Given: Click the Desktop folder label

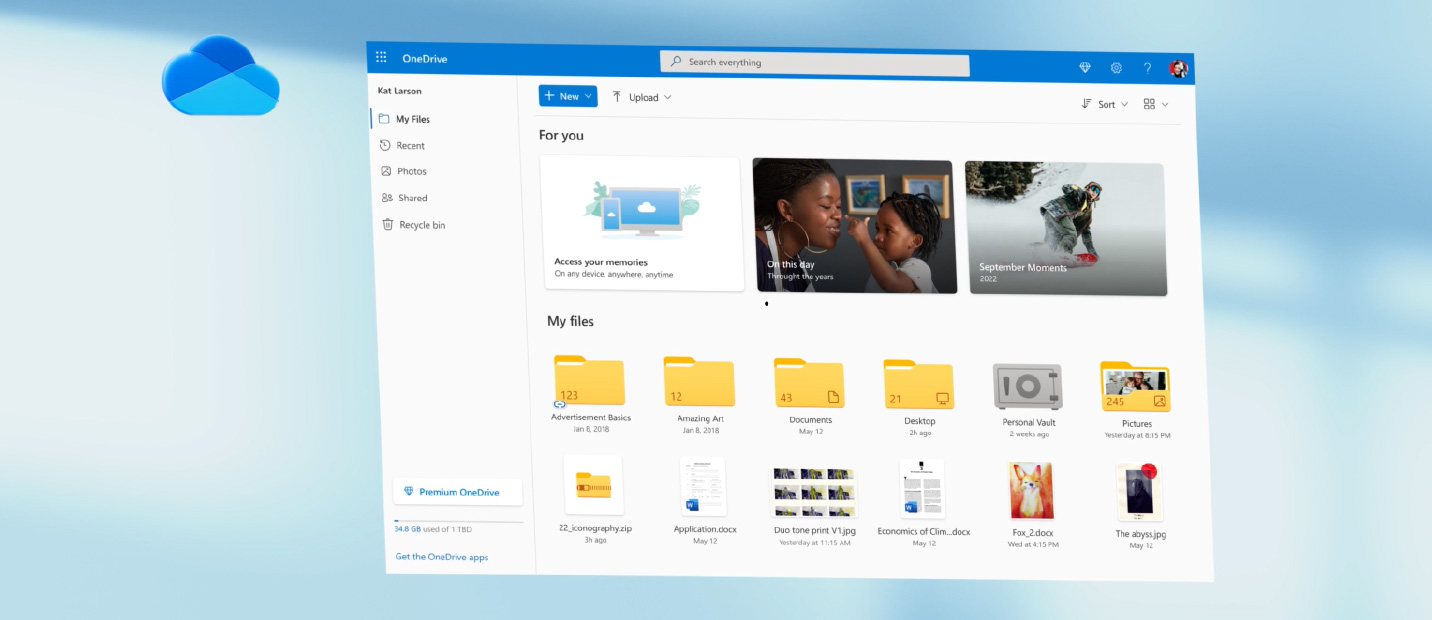Looking at the screenshot, I should click(x=920, y=421).
